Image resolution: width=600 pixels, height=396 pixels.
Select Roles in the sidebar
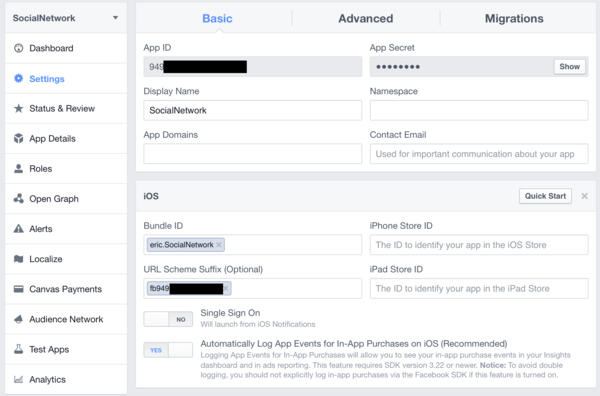[x=66, y=169]
